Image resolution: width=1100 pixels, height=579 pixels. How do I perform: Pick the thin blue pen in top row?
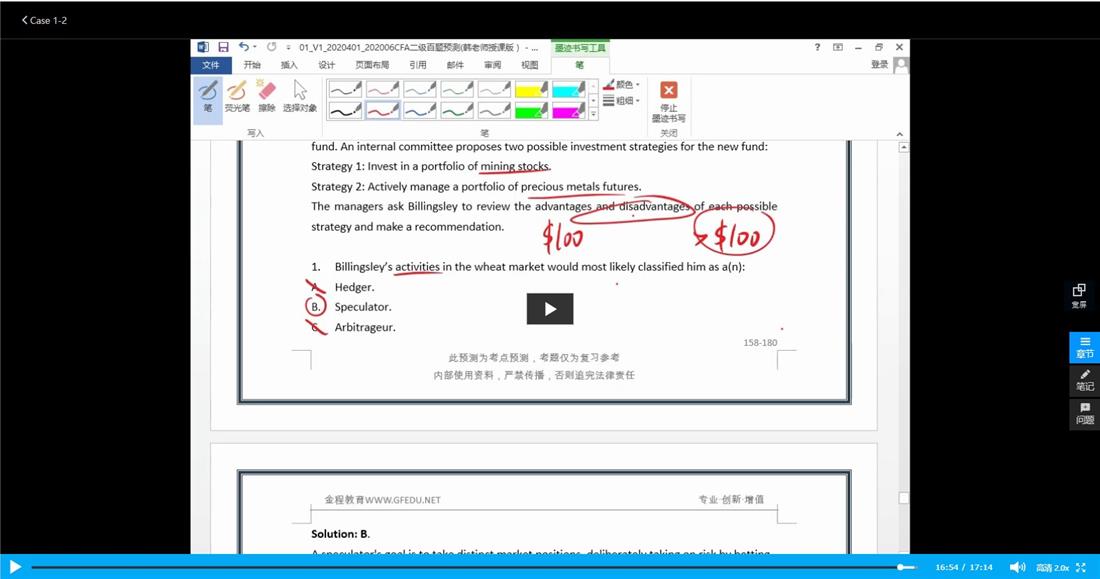pyautogui.click(x=420, y=90)
